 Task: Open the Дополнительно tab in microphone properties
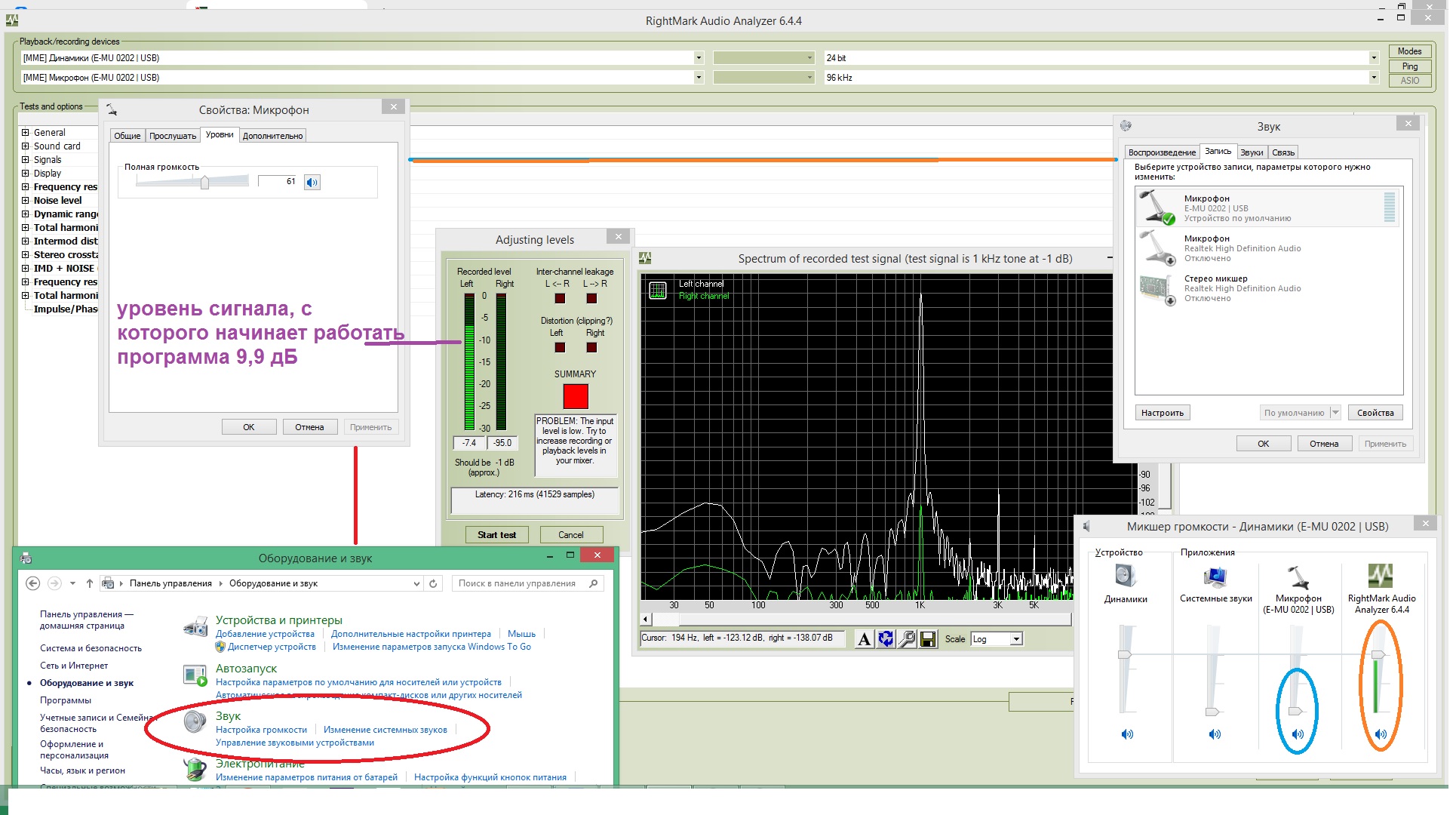[272, 136]
